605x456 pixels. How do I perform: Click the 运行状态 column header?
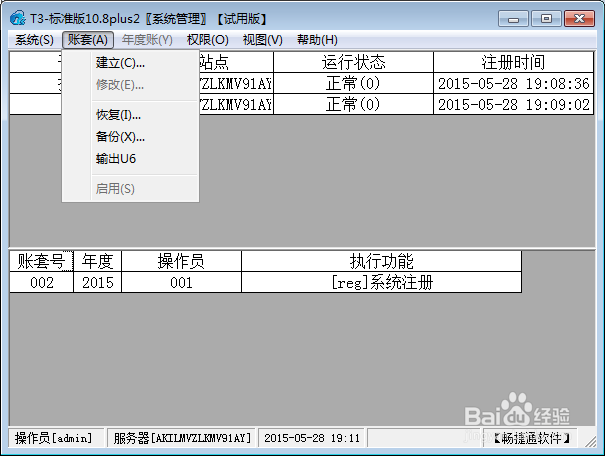[353, 62]
